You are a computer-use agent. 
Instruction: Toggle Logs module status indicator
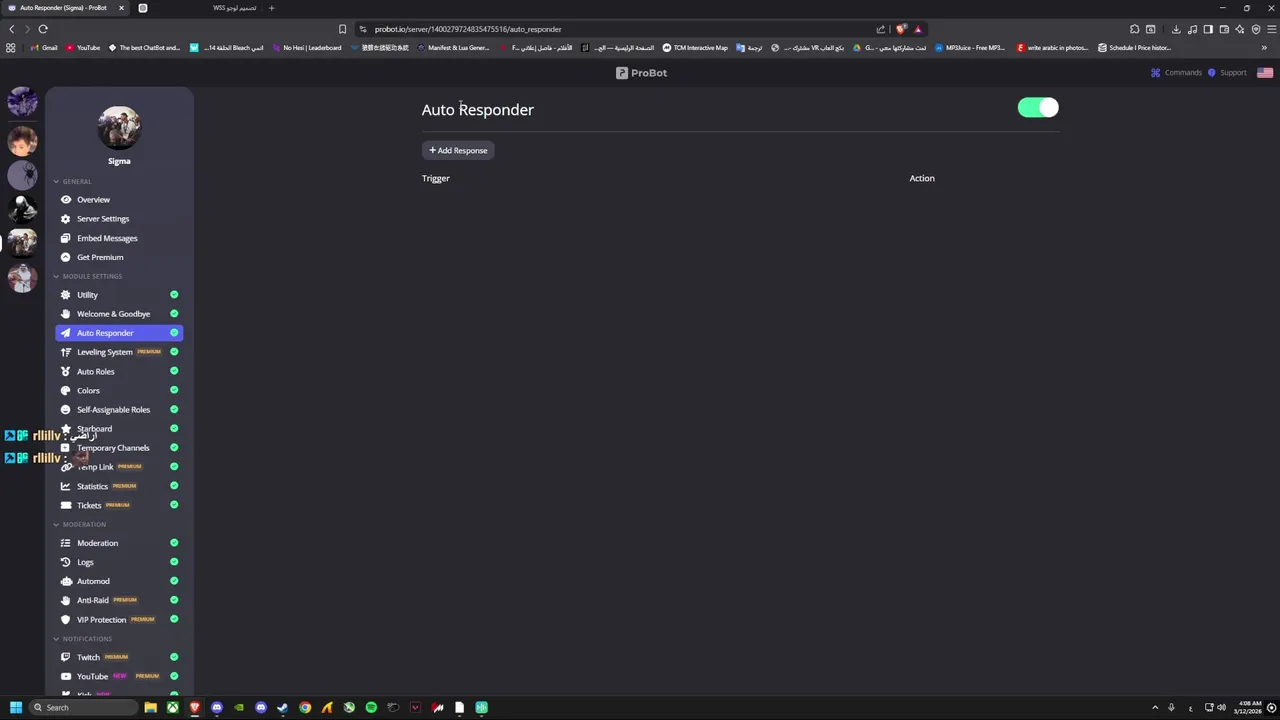tap(174, 562)
